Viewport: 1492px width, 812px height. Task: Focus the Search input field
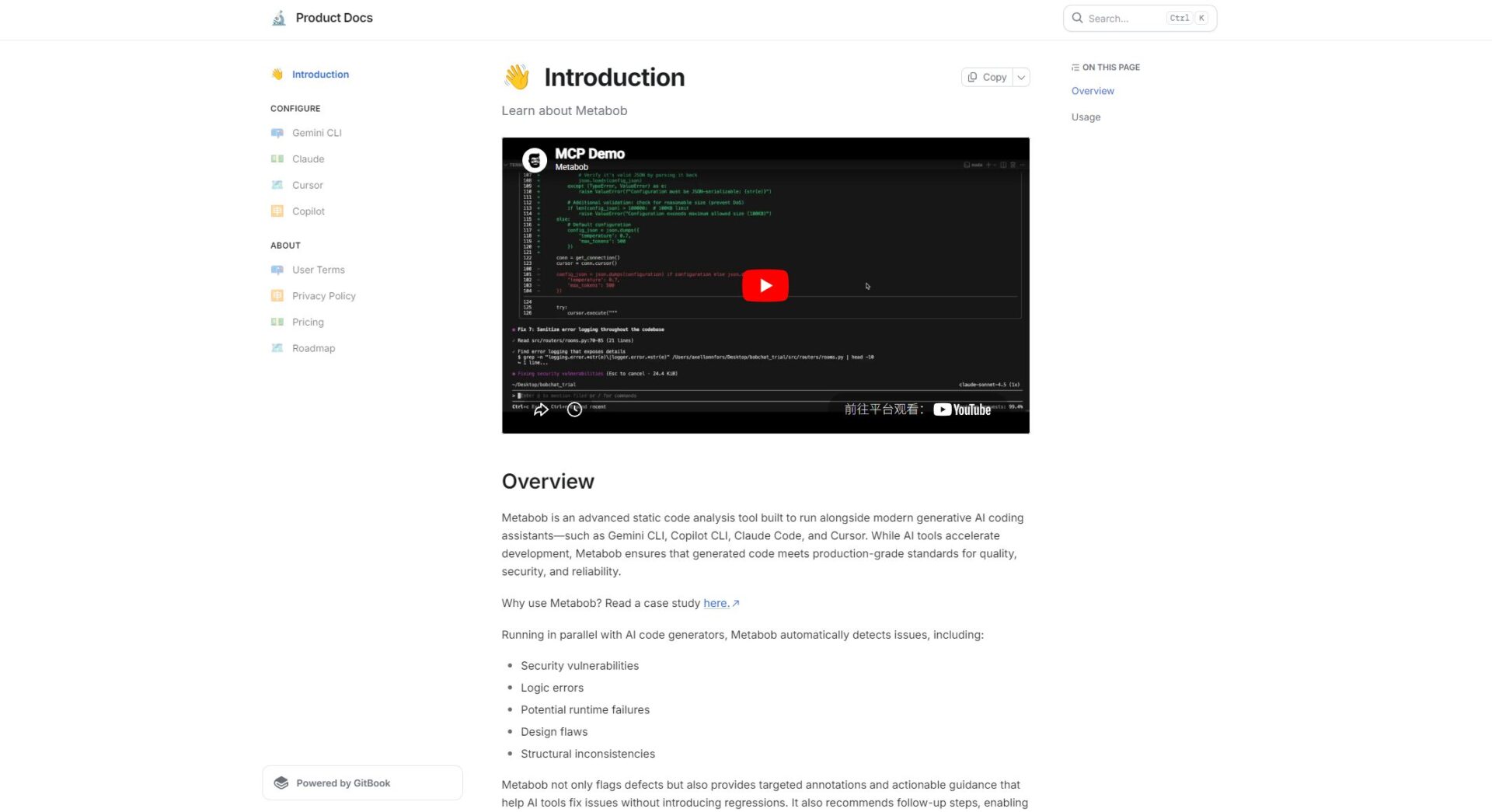pos(1139,18)
